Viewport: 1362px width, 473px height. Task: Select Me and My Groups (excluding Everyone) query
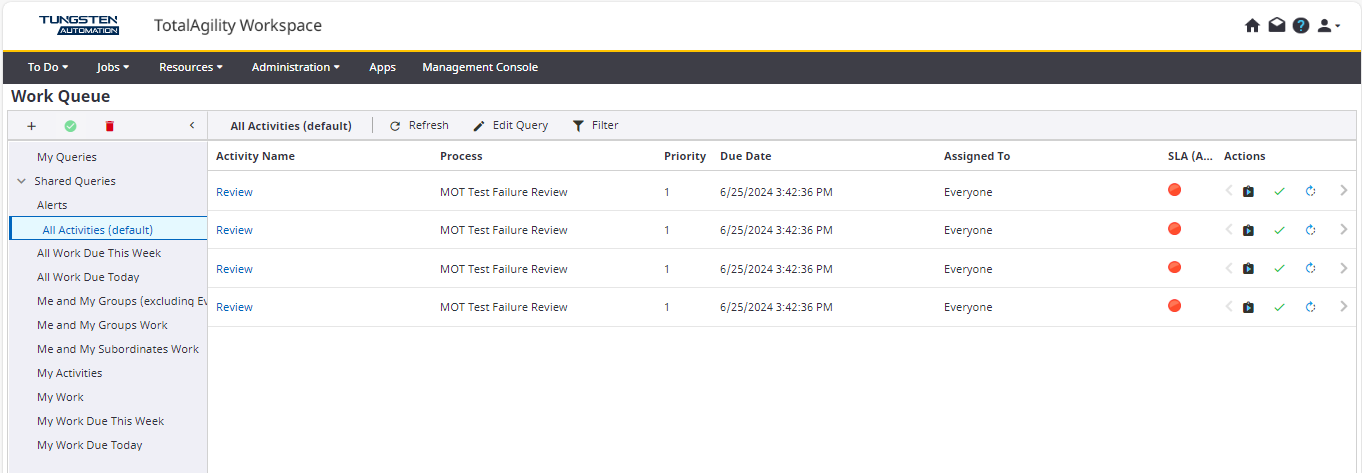(121, 301)
